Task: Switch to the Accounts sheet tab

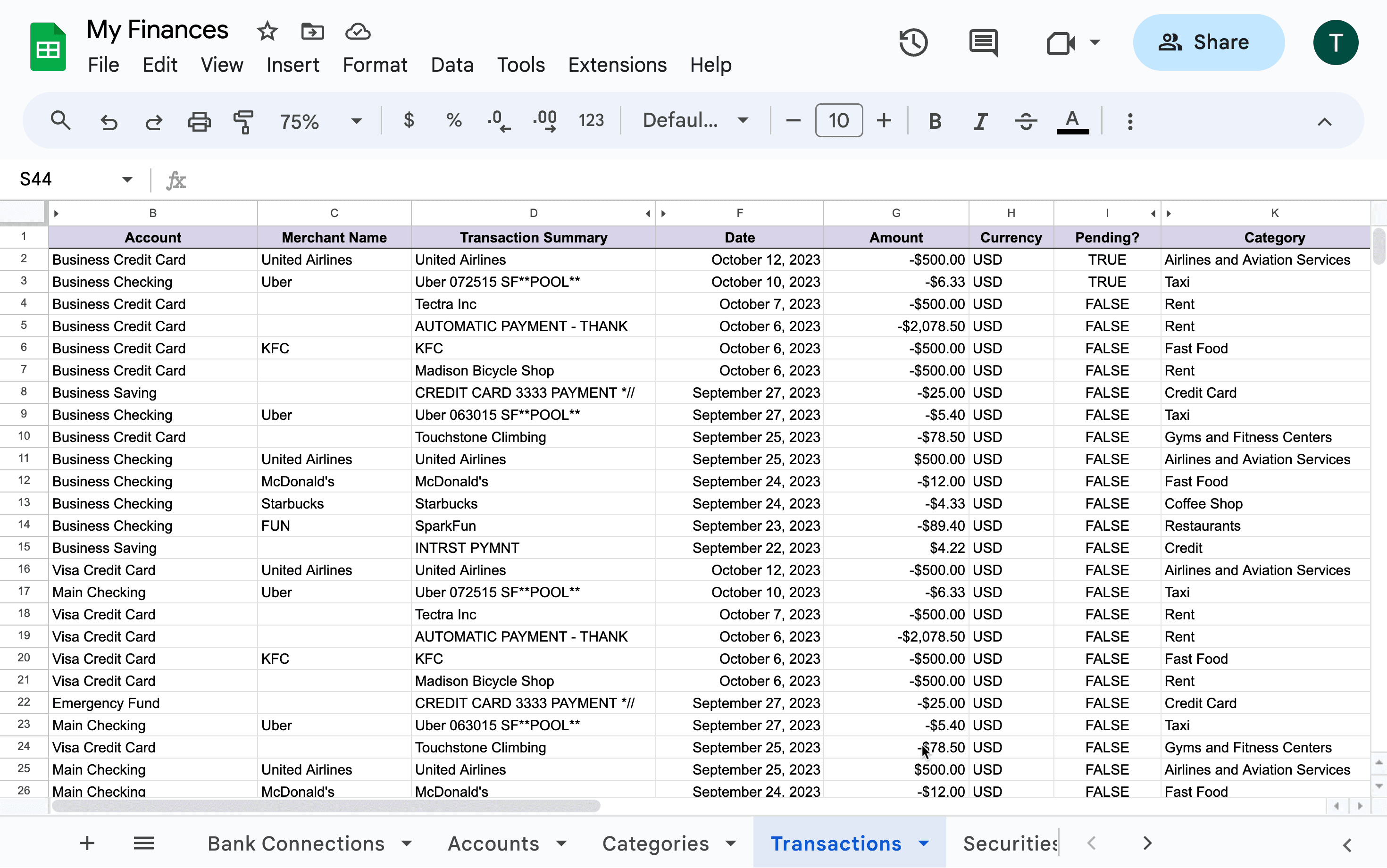Action: tap(493, 843)
